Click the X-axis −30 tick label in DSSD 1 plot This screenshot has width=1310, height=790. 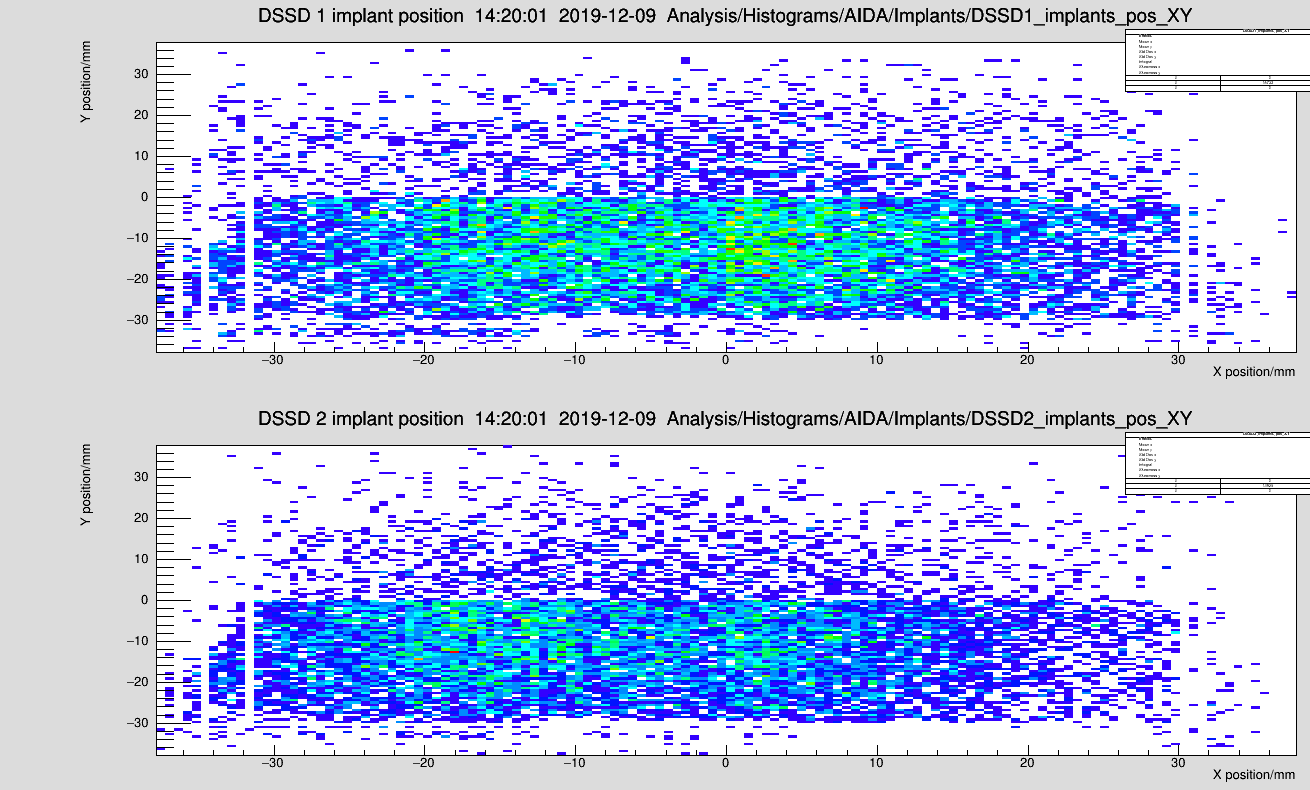pos(272,360)
